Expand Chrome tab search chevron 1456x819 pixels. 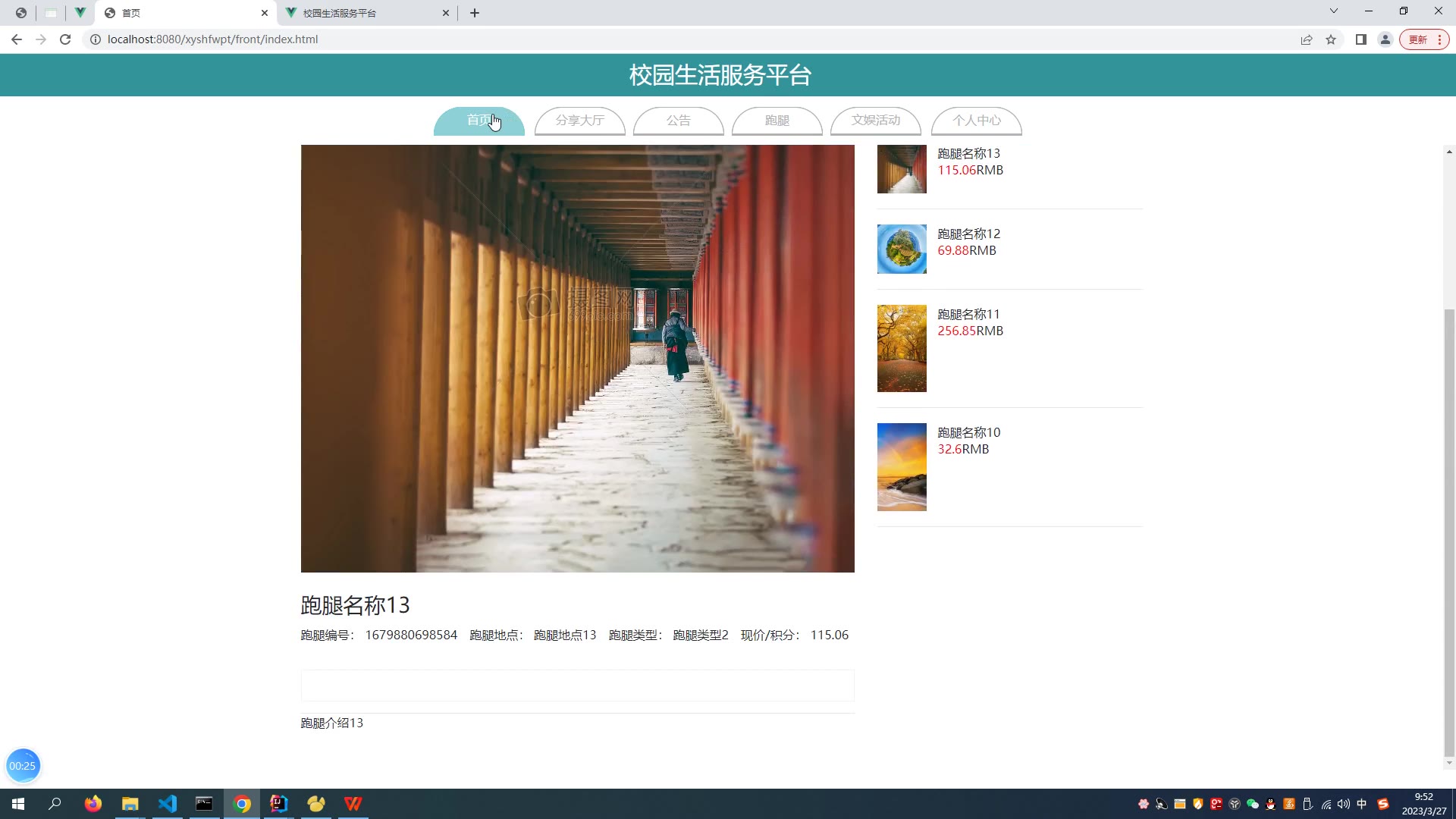coord(1334,11)
